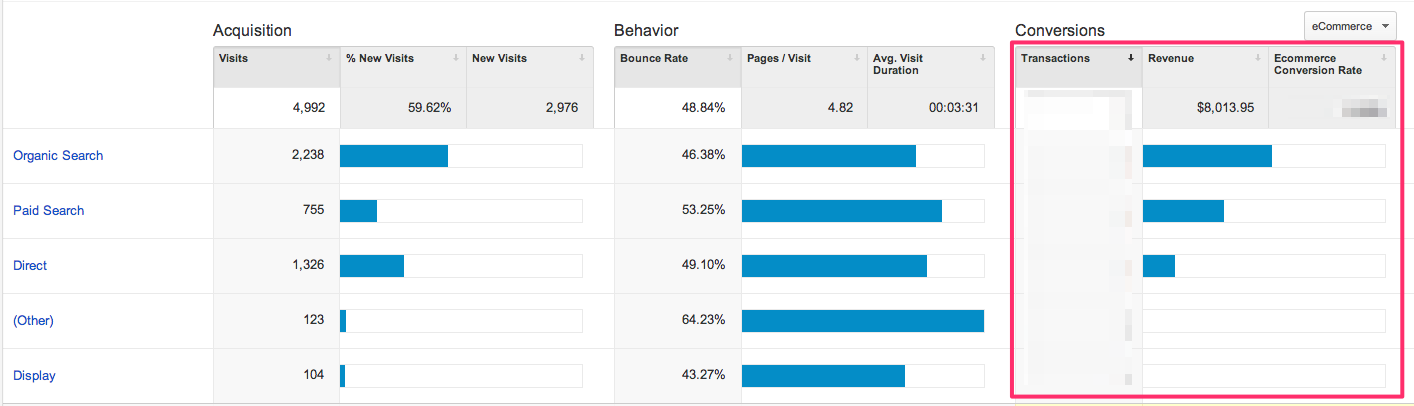Open the eCommerce conversions dropdown

(1350, 26)
